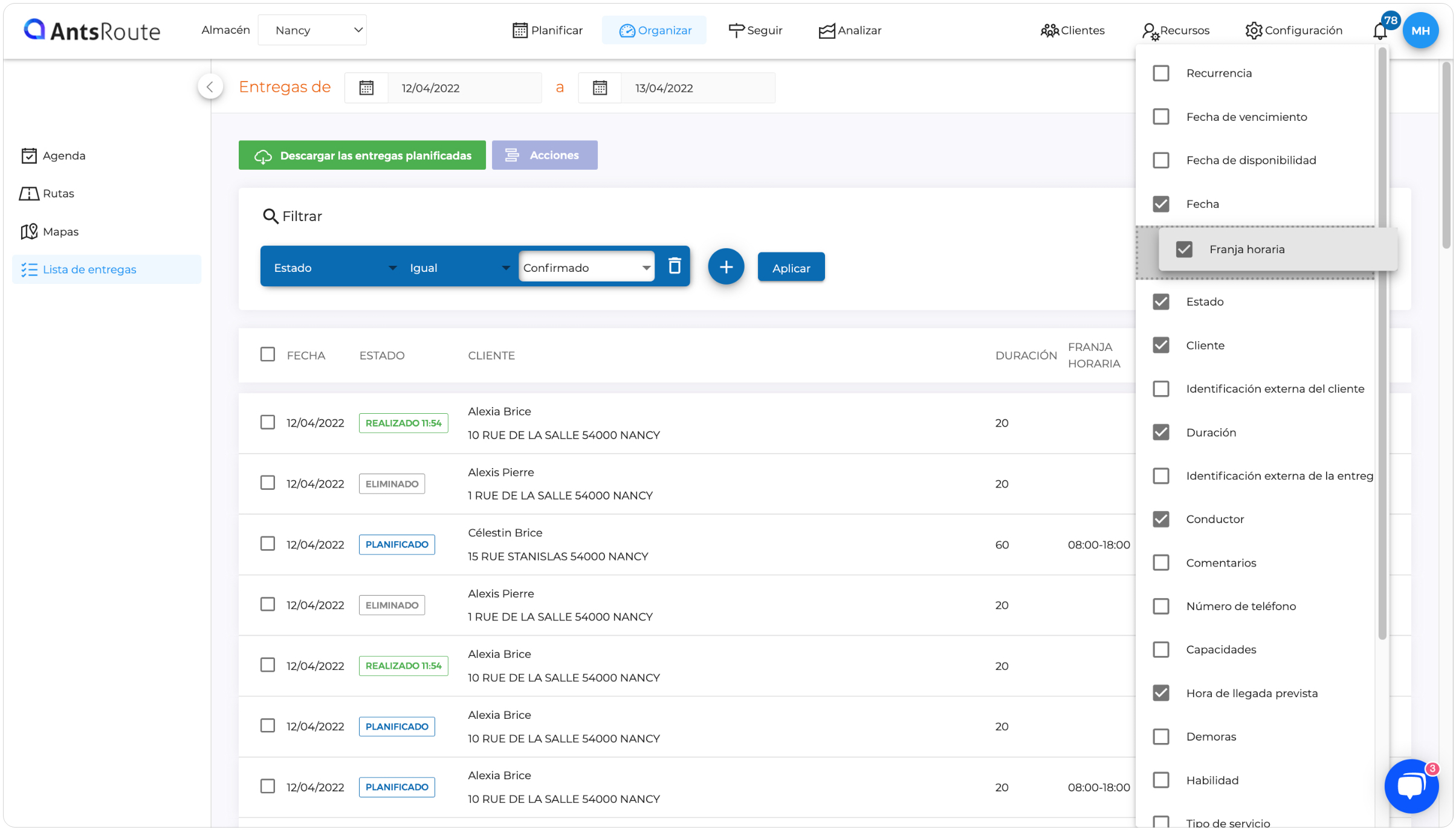Apply the filter with Aplicar button

coord(791,267)
